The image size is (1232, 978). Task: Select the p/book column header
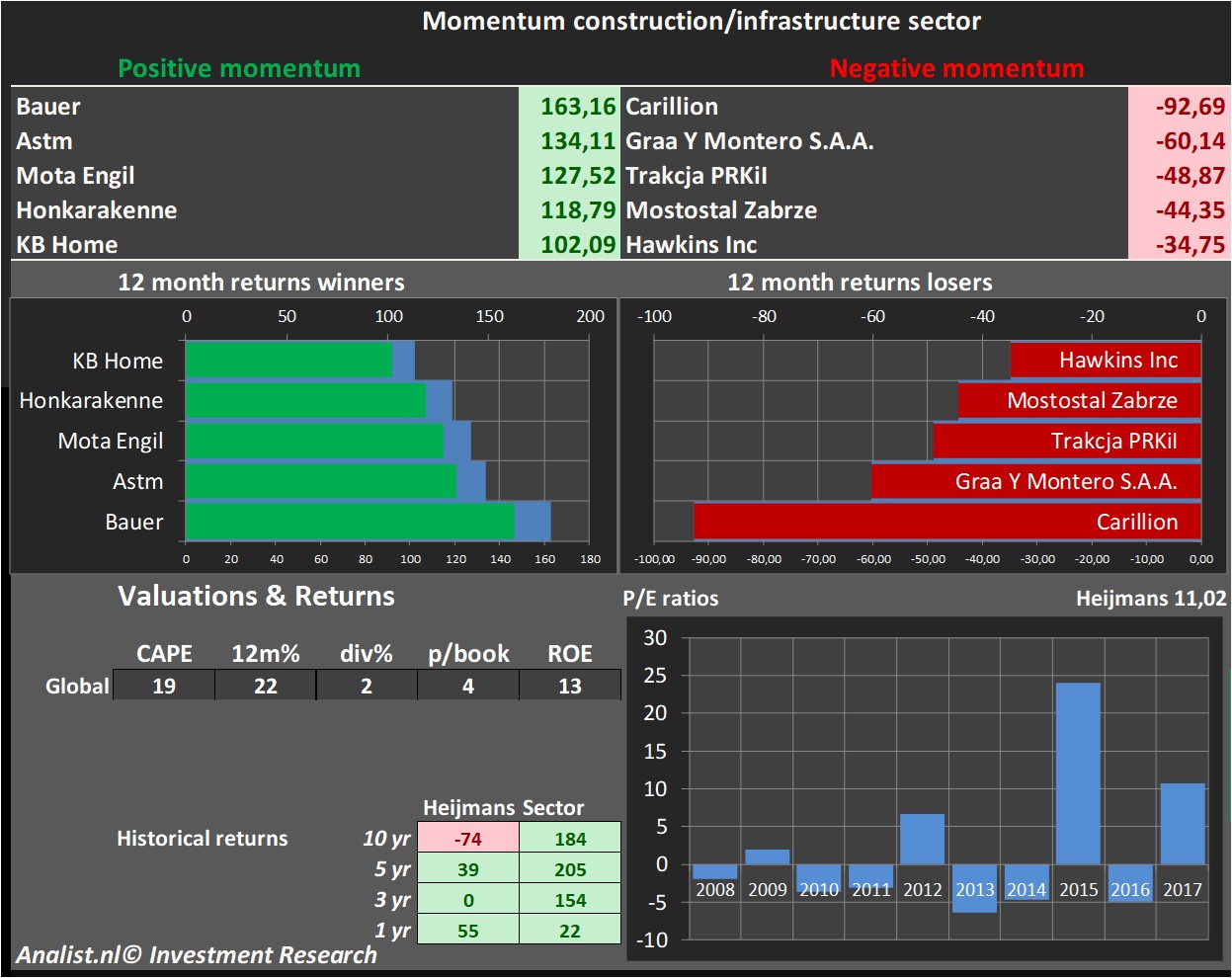click(x=468, y=654)
